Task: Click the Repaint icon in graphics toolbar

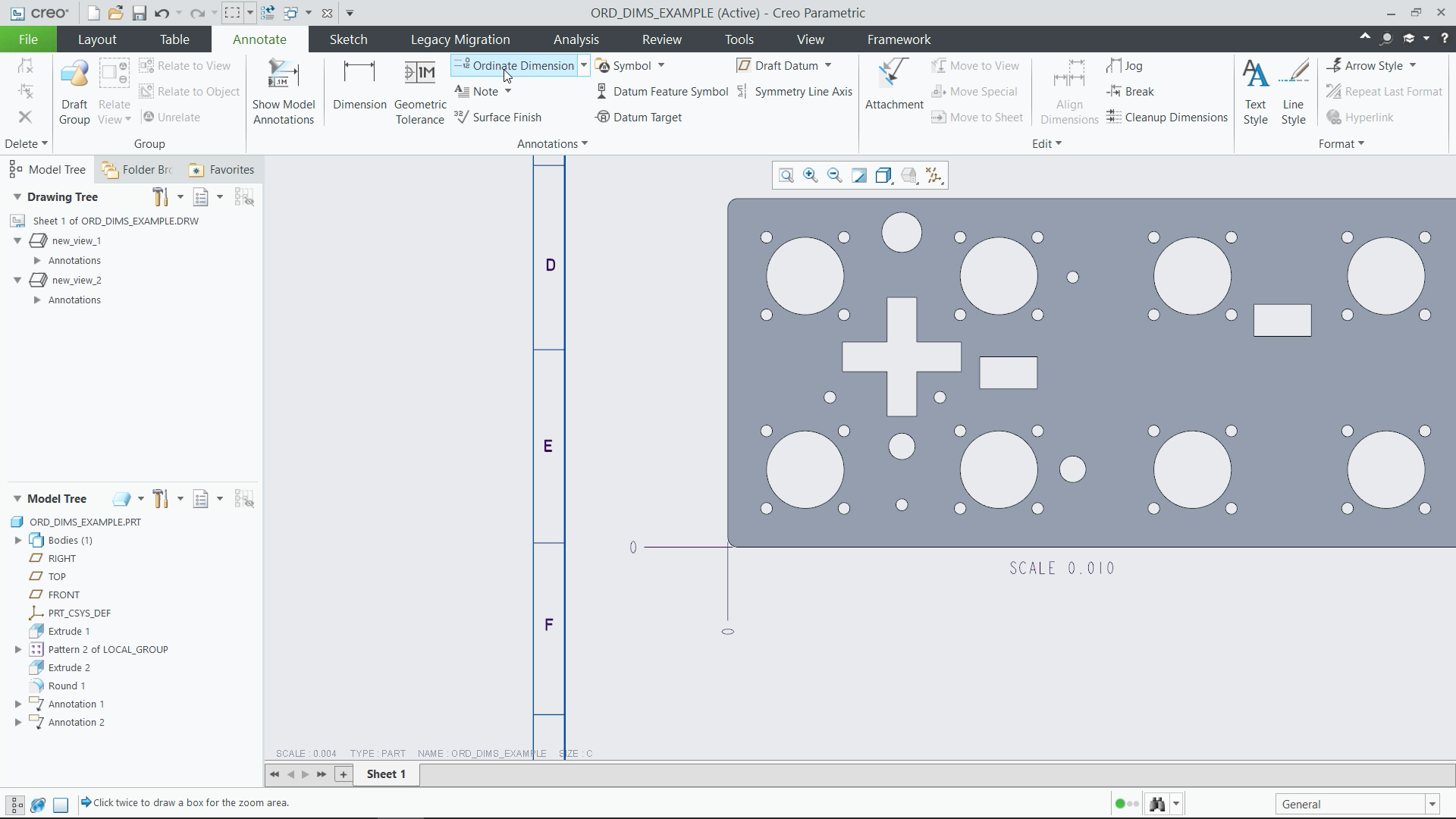Action: pyautogui.click(x=859, y=176)
